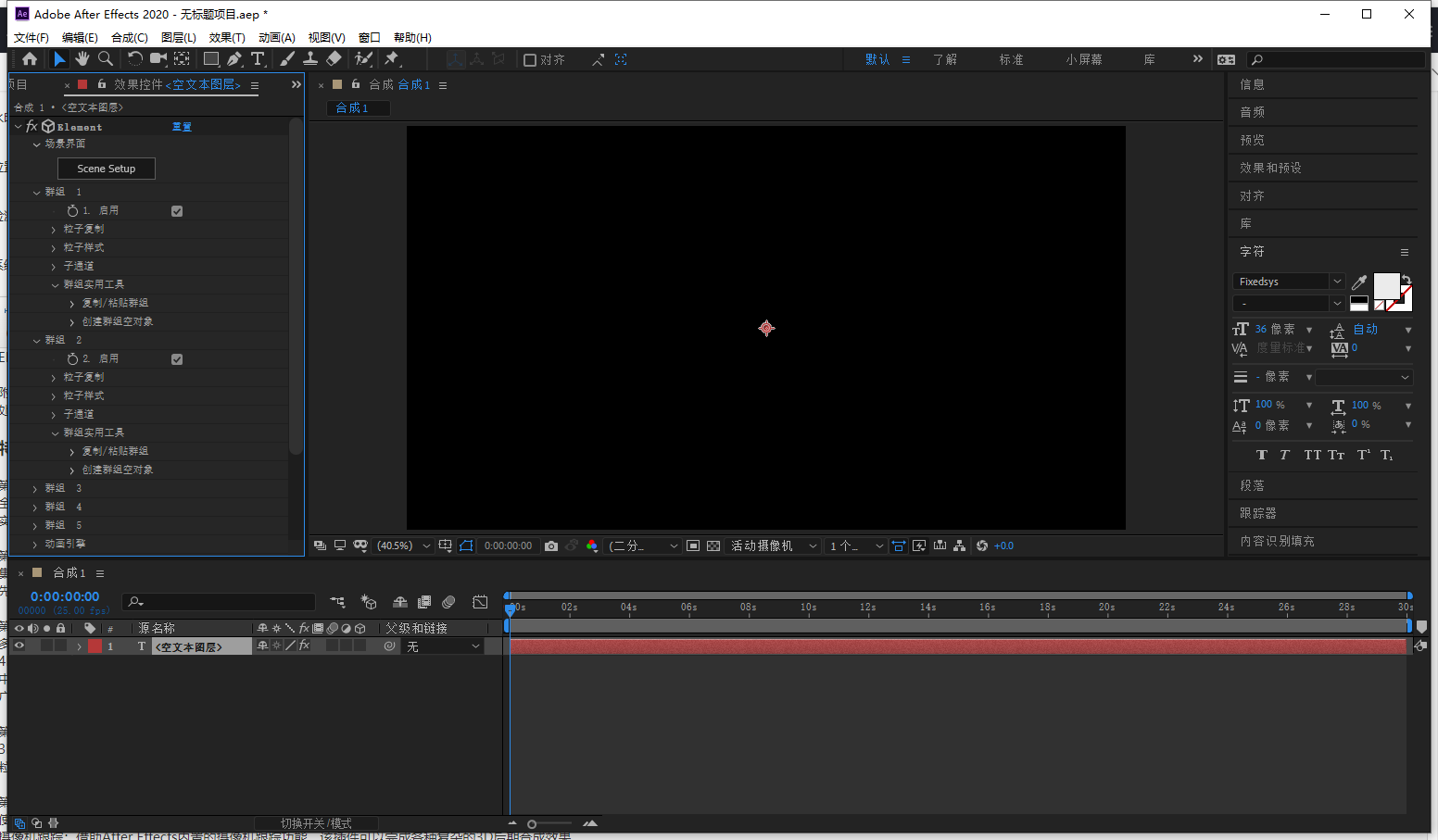Screen dimensions: 1438x840
Task: Select the Zoom magnifier tool
Action: pyautogui.click(x=106, y=59)
